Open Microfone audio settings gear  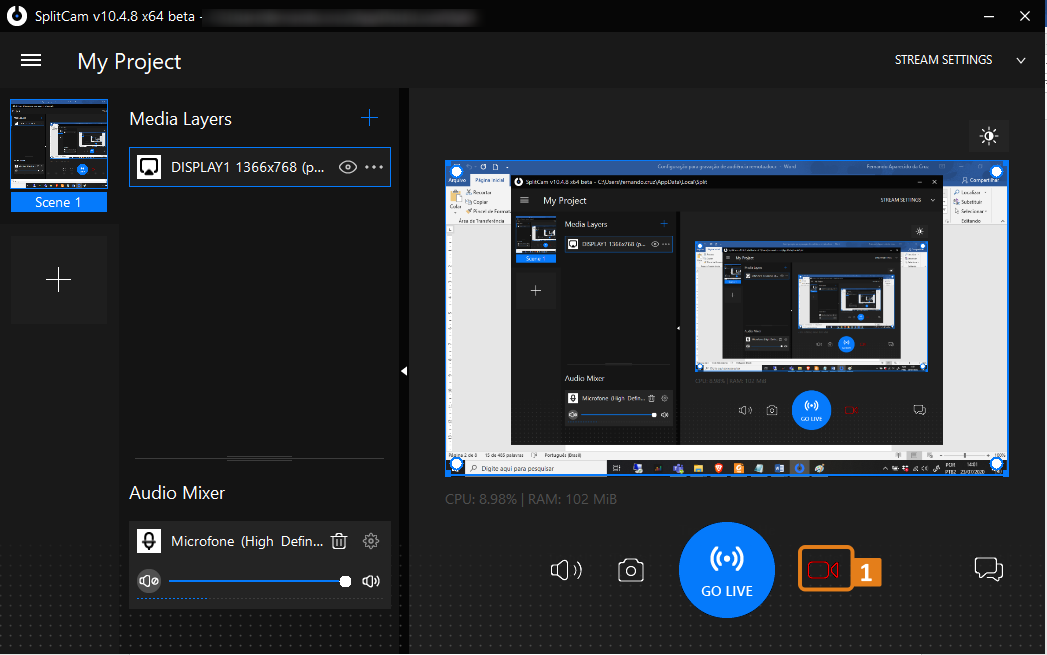point(371,541)
